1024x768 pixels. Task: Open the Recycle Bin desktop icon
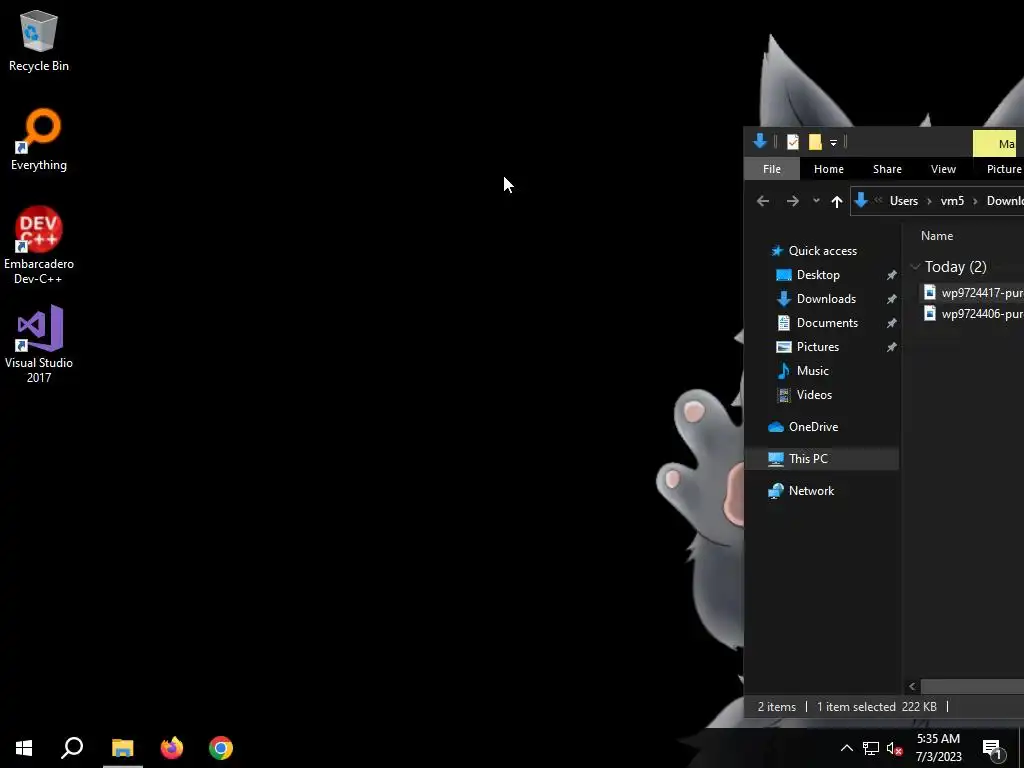39,41
